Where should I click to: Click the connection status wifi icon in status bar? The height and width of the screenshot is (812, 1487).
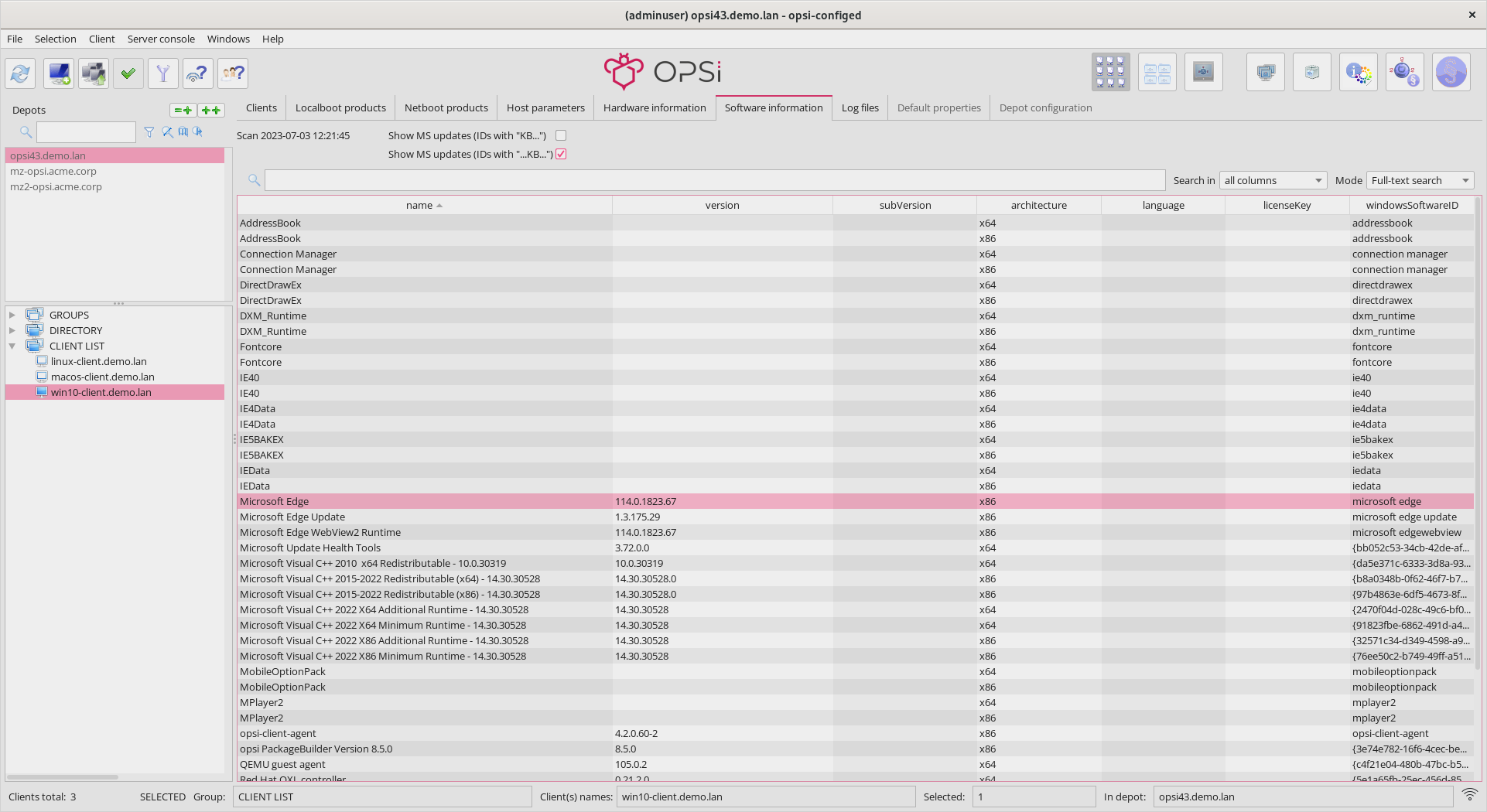[x=1469, y=795]
